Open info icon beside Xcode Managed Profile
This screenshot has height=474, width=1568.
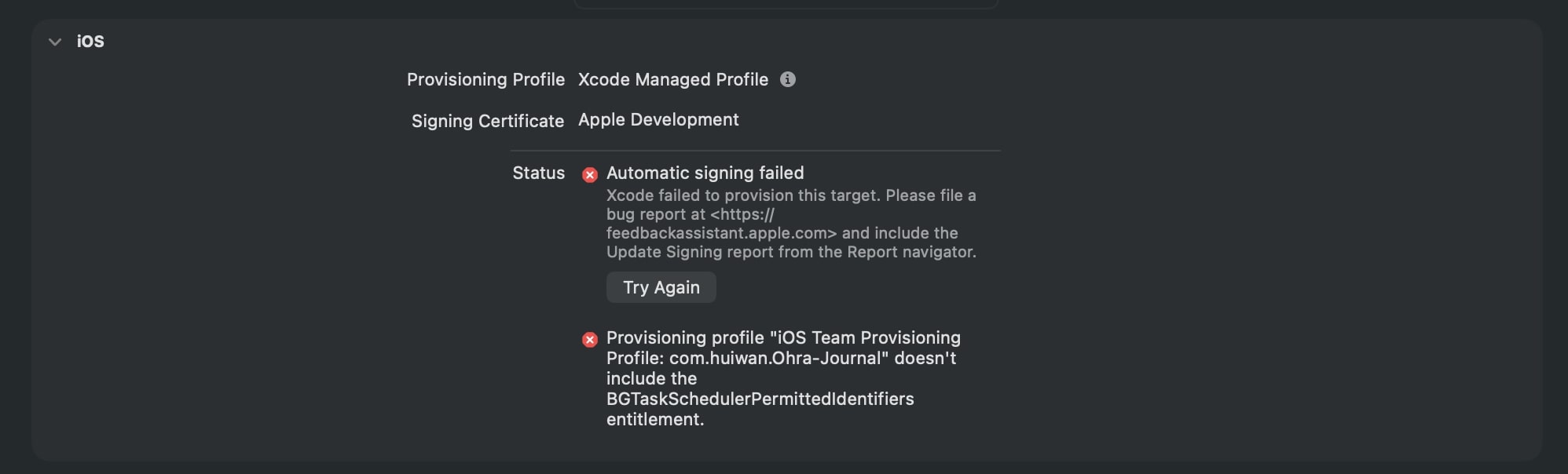coord(788,79)
